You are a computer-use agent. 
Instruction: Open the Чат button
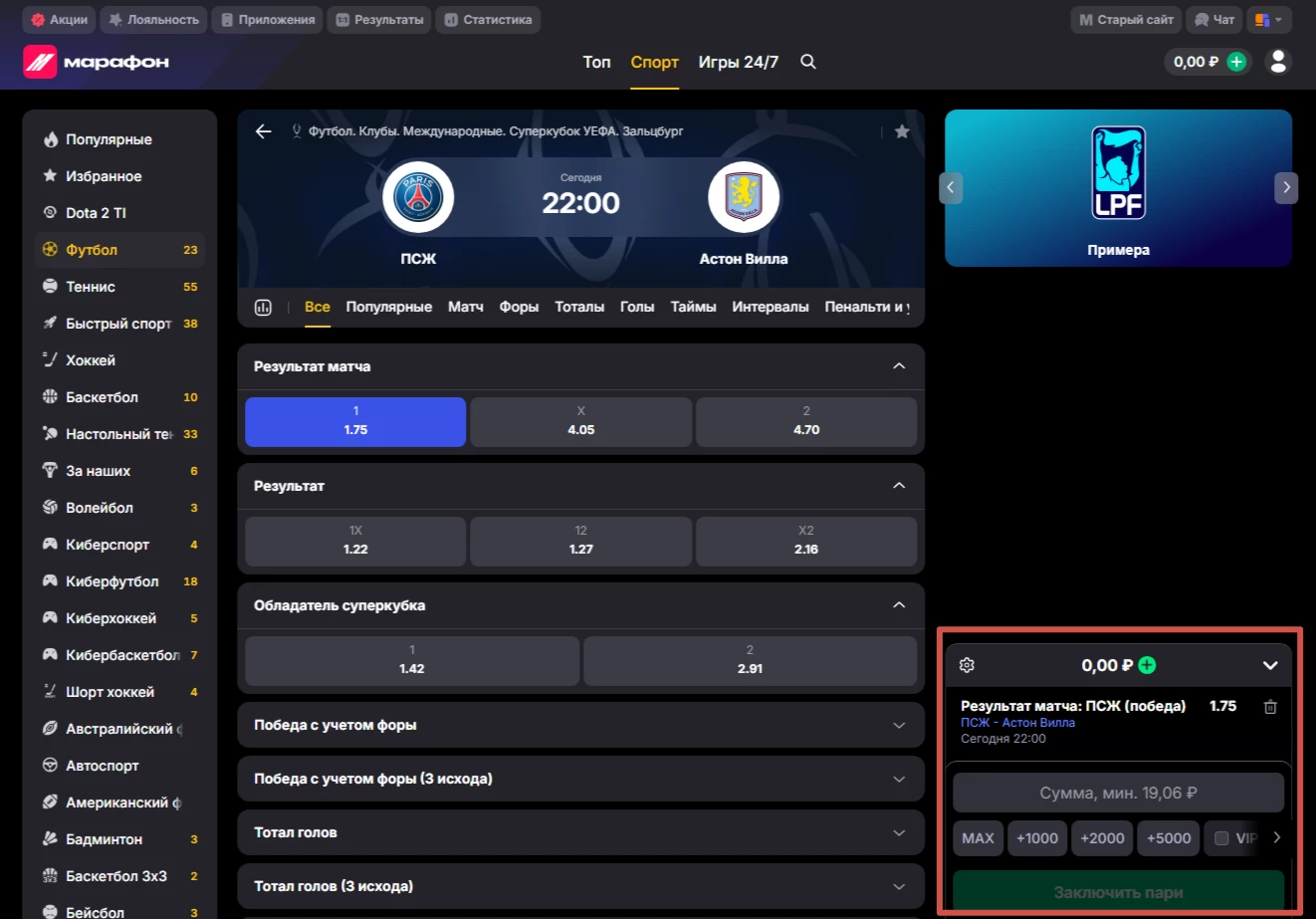click(1214, 20)
